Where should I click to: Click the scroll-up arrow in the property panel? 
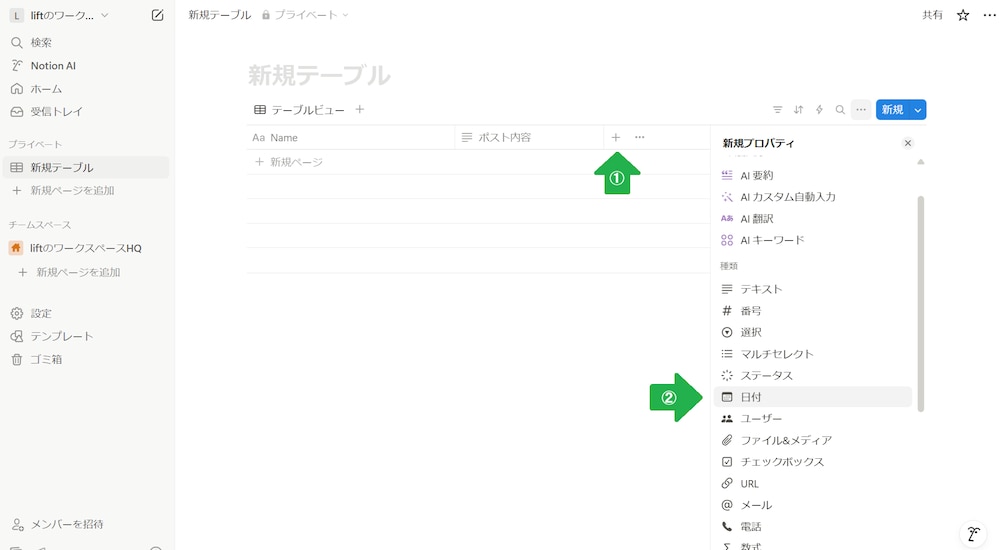(920, 162)
